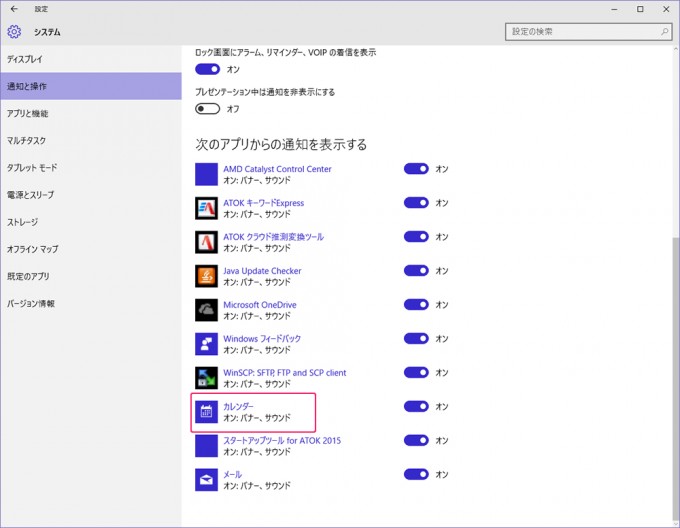Open タブレット モード settings
This screenshot has height=528, width=680.
[91, 167]
